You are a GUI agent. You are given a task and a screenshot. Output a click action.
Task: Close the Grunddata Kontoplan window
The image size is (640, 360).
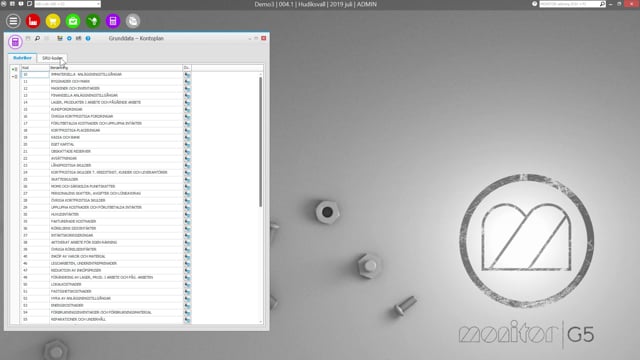click(x=264, y=38)
